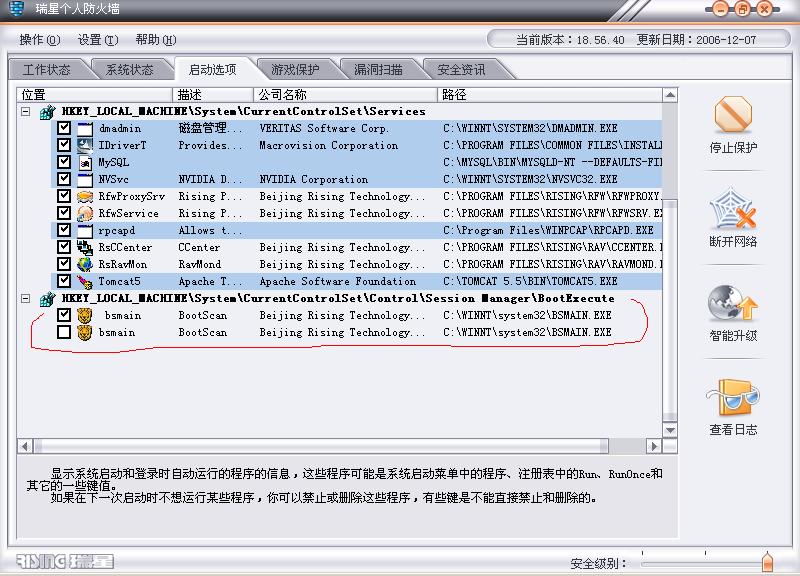The image size is (800, 576).
Task: Select the 启动选项 tab
Action: click(x=213, y=70)
